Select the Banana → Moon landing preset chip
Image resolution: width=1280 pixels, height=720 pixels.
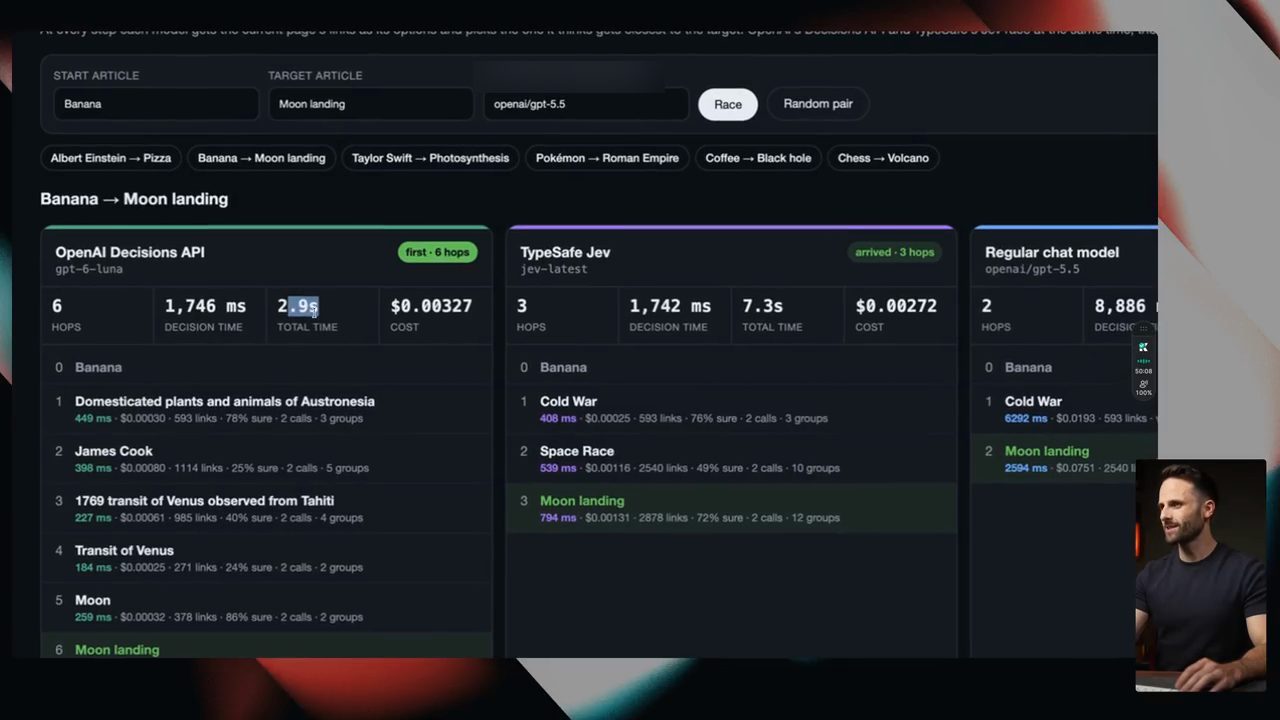(x=261, y=158)
